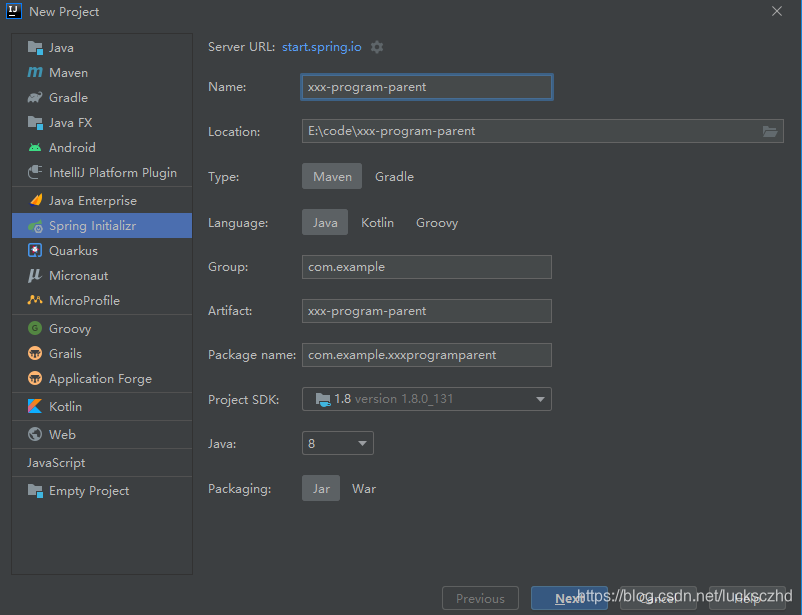Screen dimensions: 802x615
Task: Click the Kotlin K icon
Action: click(x=35, y=406)
